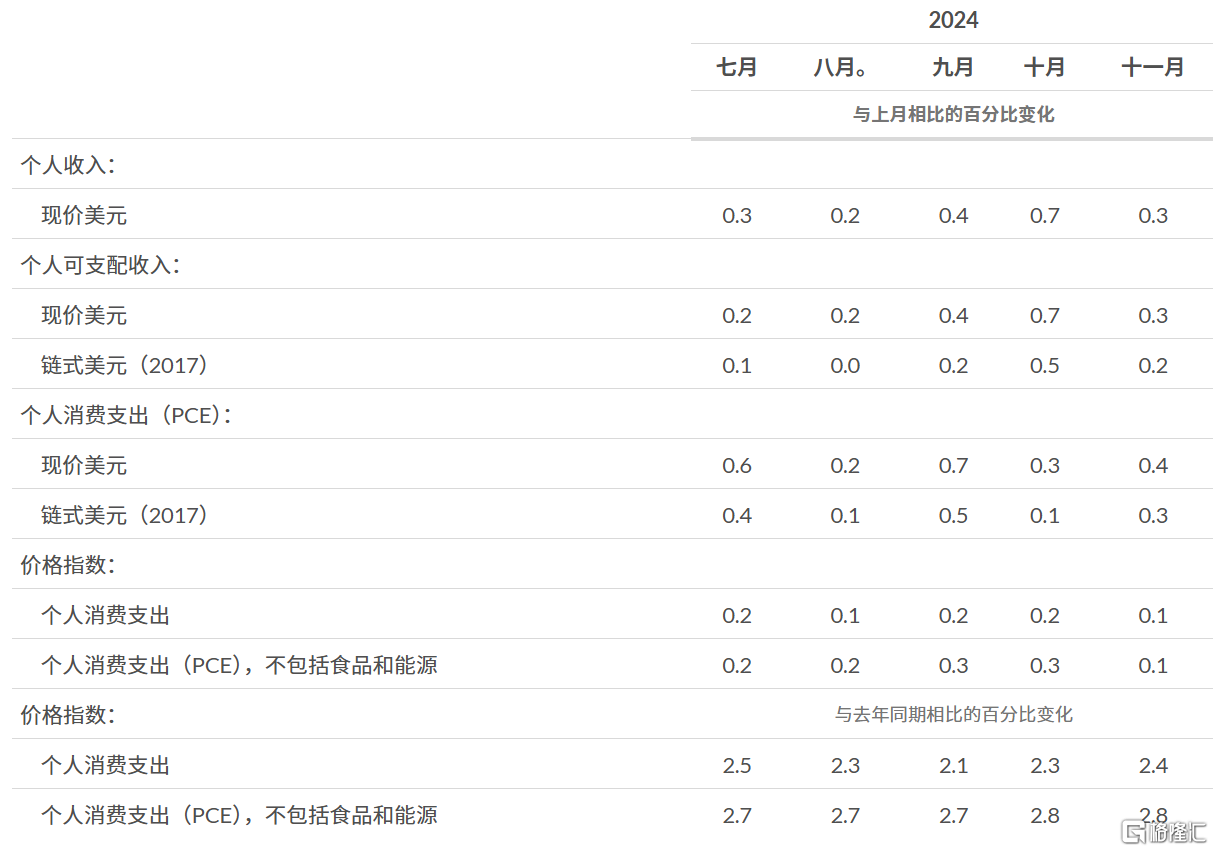Screen dimensions: 1213x852
Task: Select 七月 value 0.6 for PCE 现价美元
Action: click(x=737, y=465)
